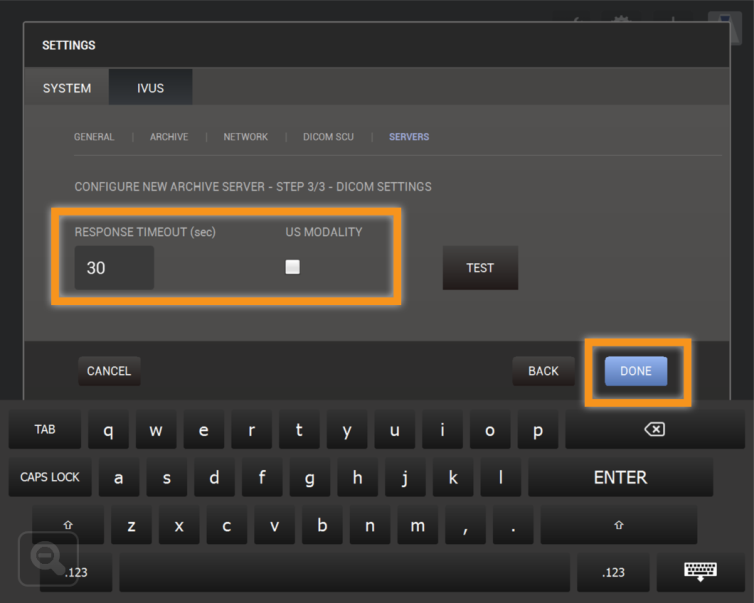
Task: Click the blue DONE button
Action: tap(636, 371)
